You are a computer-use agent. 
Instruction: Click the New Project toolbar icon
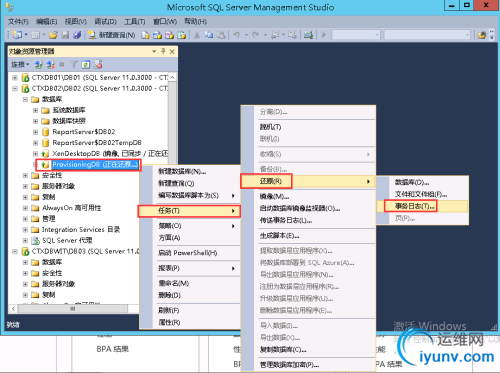pyautogui.click(x=17, y=34)
